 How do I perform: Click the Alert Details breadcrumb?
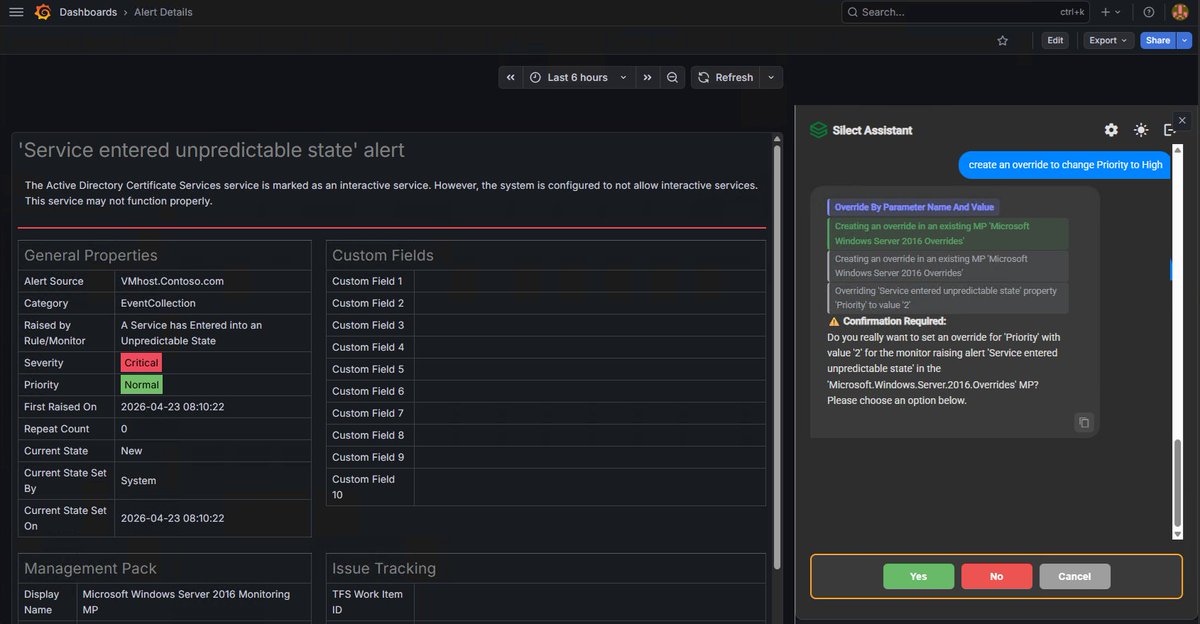(164, 12)
